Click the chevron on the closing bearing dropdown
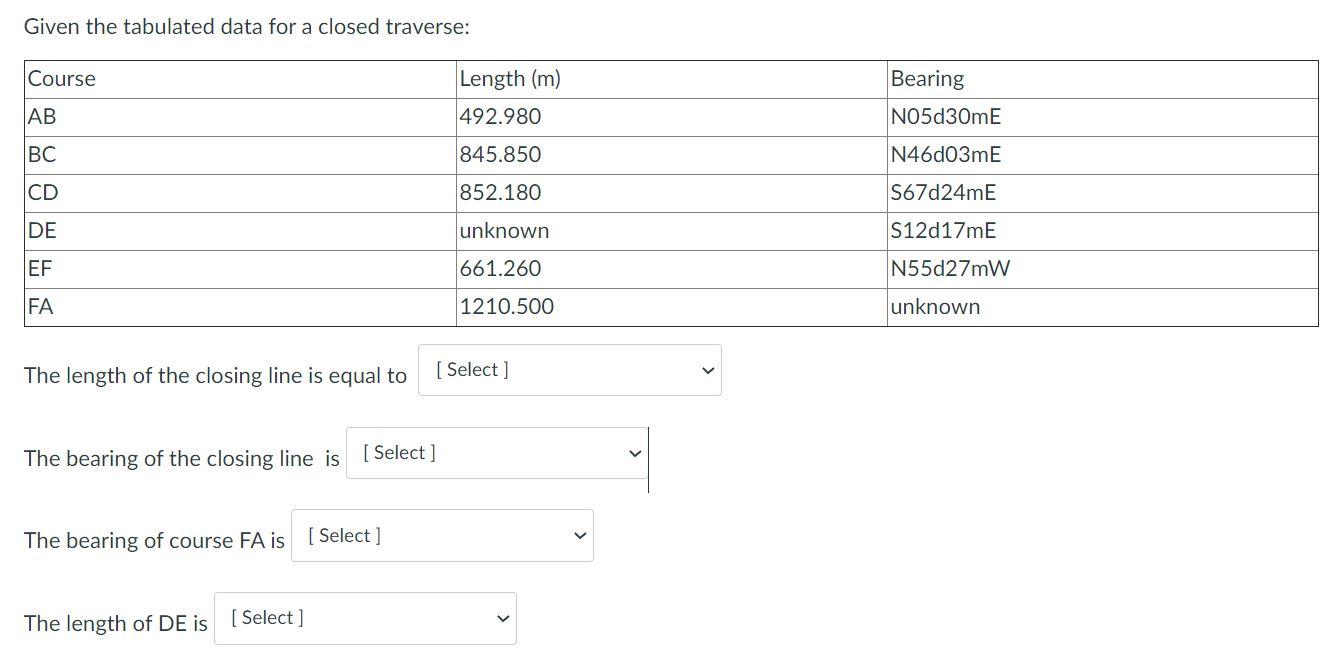This screenshot has height=669, width=1340. [x=634, y=452]
